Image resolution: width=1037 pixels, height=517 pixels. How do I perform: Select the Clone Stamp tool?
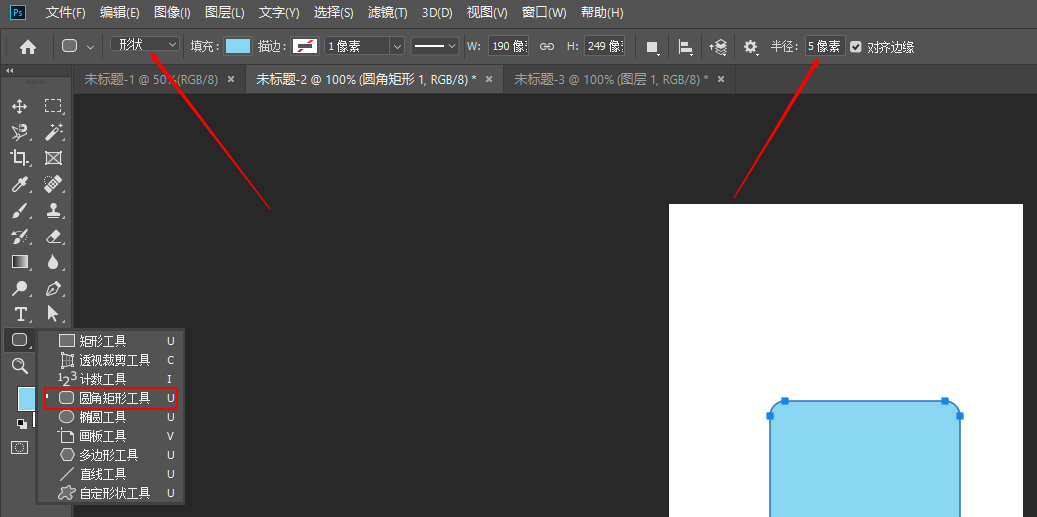coord(53,210)
